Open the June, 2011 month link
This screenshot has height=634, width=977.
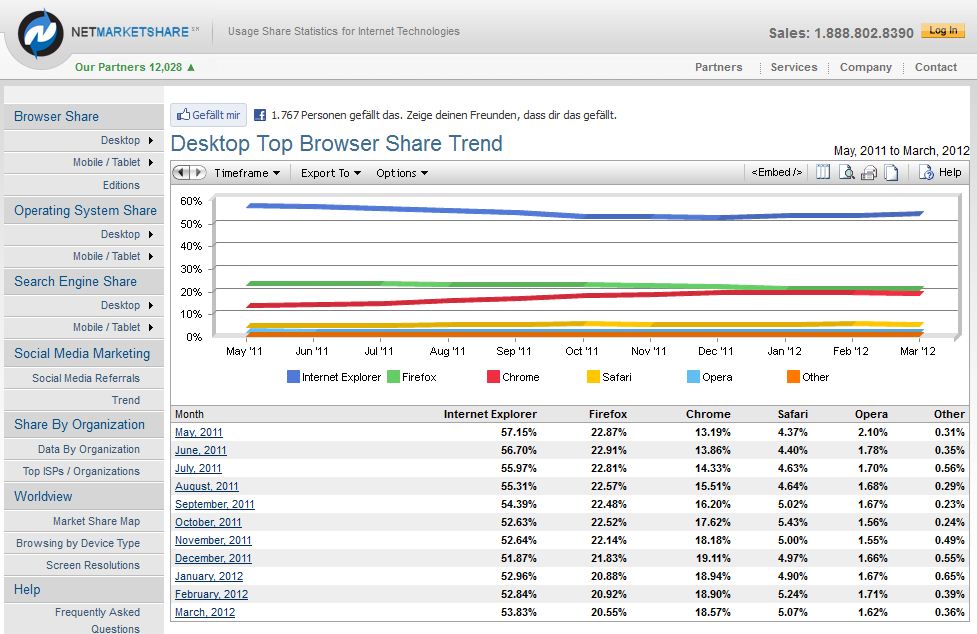click(201, 450)
